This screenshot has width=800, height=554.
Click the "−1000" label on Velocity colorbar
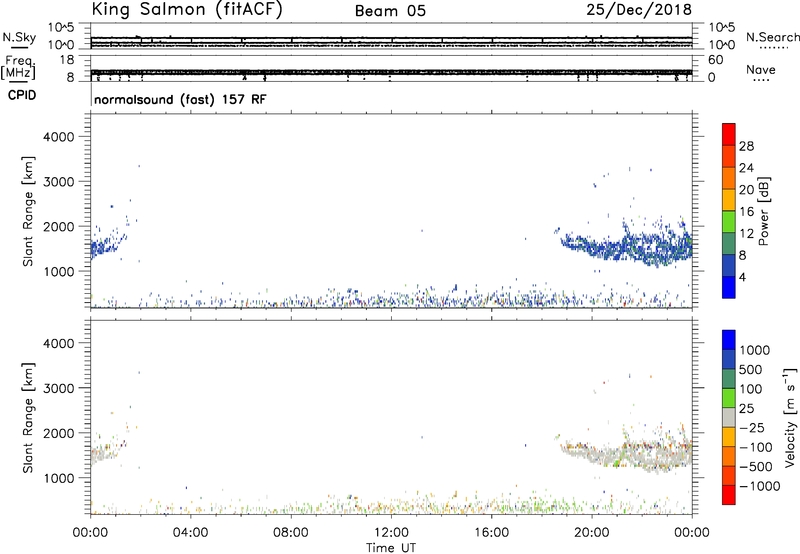[760, 486]
